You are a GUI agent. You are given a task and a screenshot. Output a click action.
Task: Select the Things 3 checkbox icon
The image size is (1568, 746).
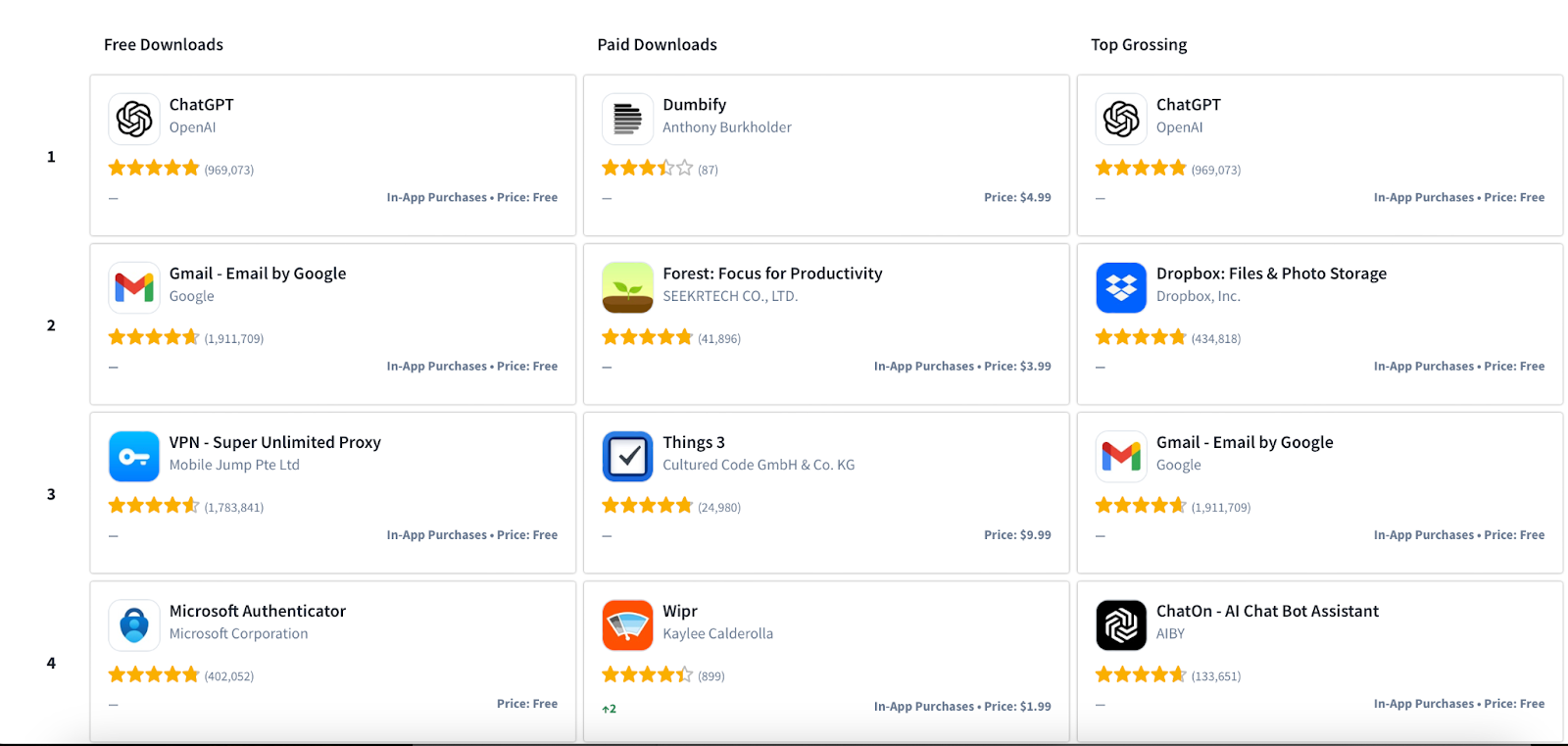(x=628, y=457)
